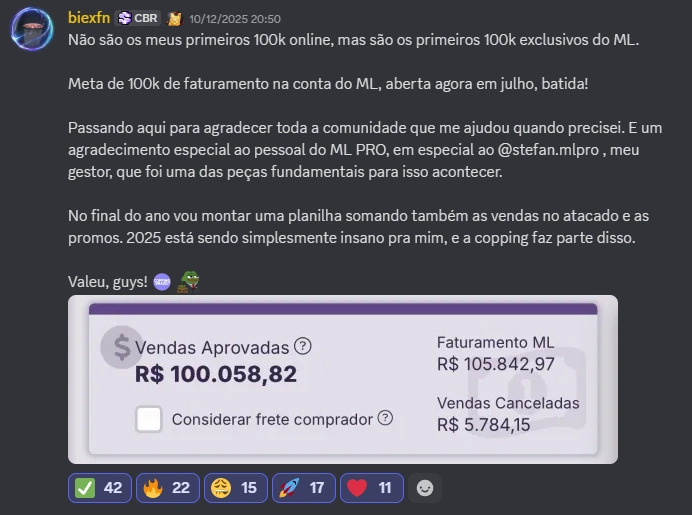Image resolution: width=692 pixels, height=515 pixels.
Task: Click the purple copping emoji after Valeu, guys!
Action: click(x=162, y=282)
